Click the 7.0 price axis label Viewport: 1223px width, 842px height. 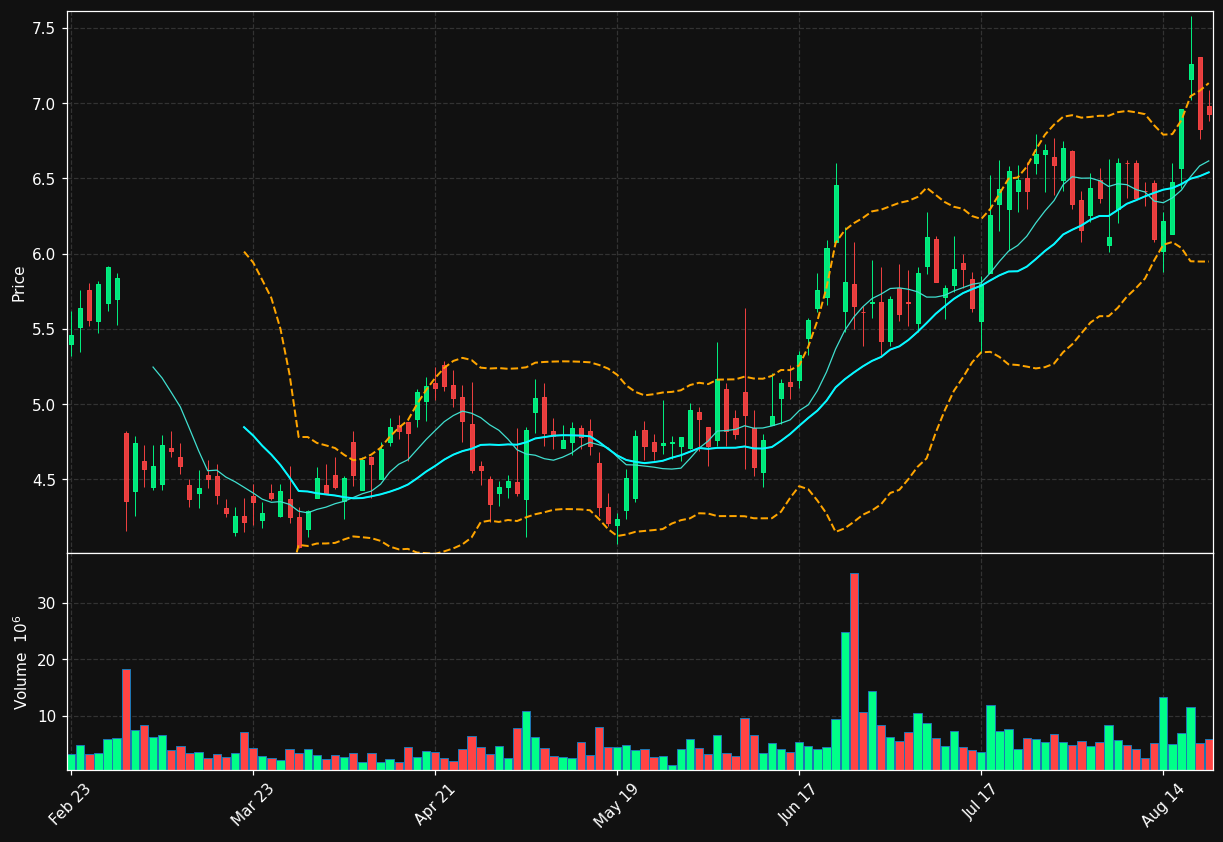(x=43, y=104)
